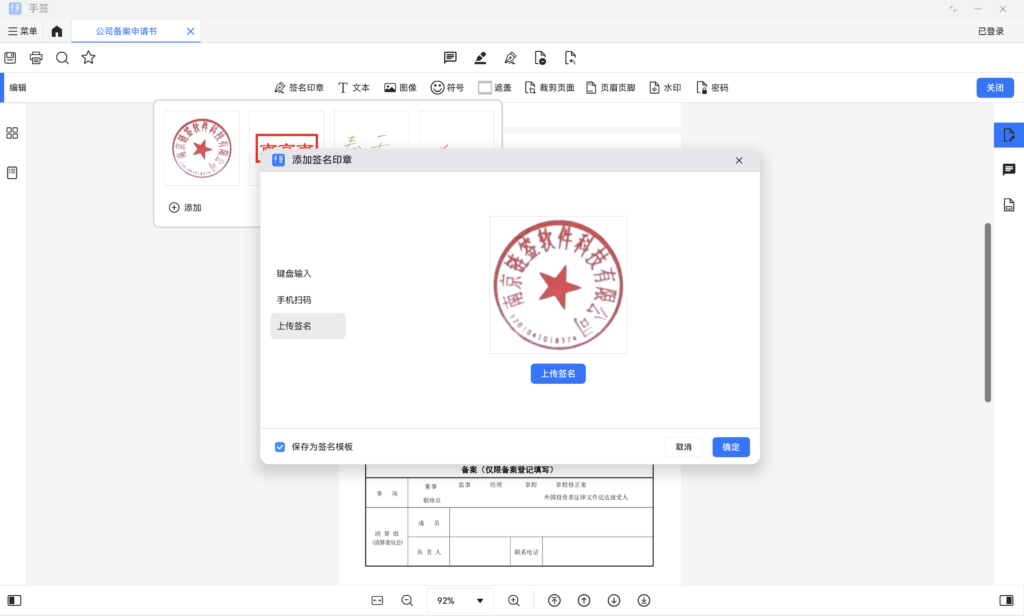Cancel the dialog with 取消

(684, 447)
